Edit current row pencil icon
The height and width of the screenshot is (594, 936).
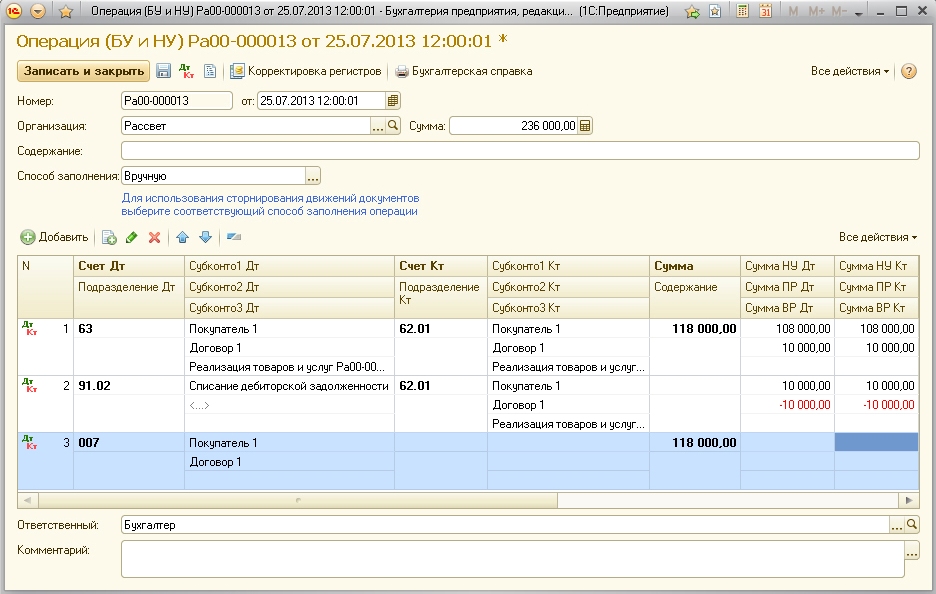(131, 237)
